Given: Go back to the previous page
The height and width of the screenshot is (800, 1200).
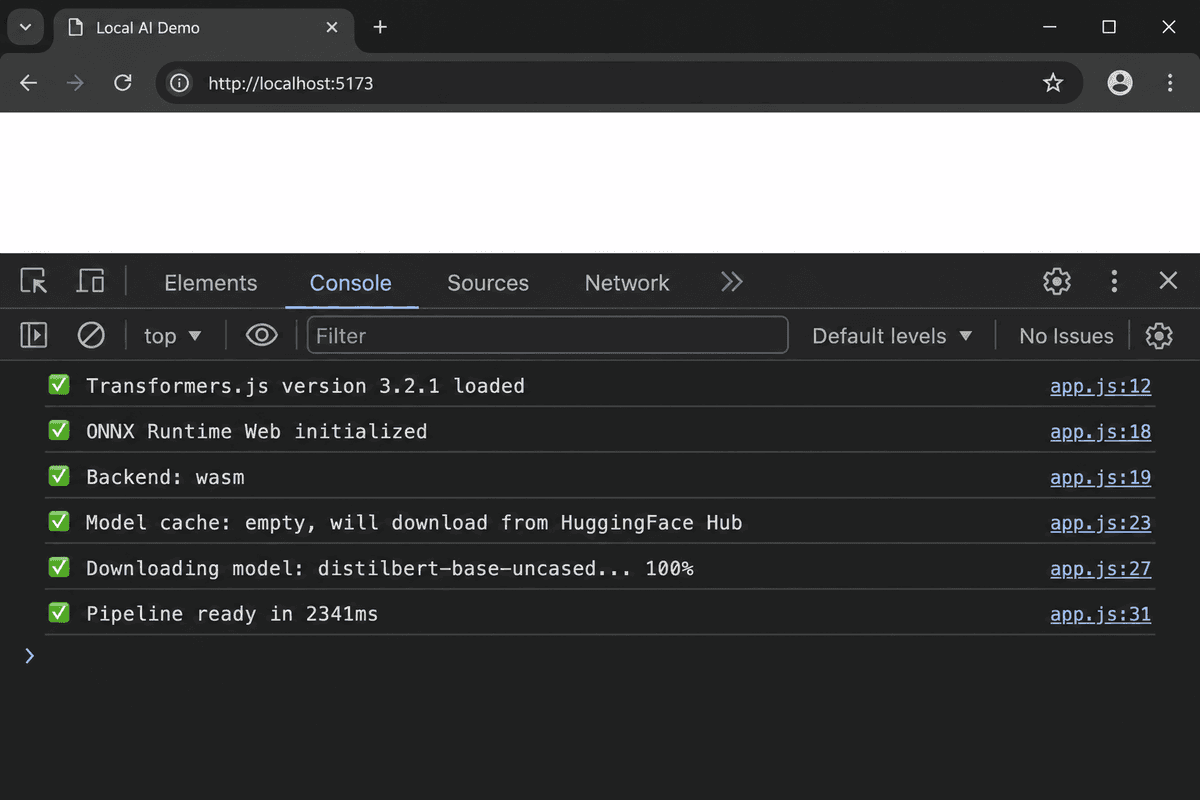Looking at the screenshot, I should (29, 83).
